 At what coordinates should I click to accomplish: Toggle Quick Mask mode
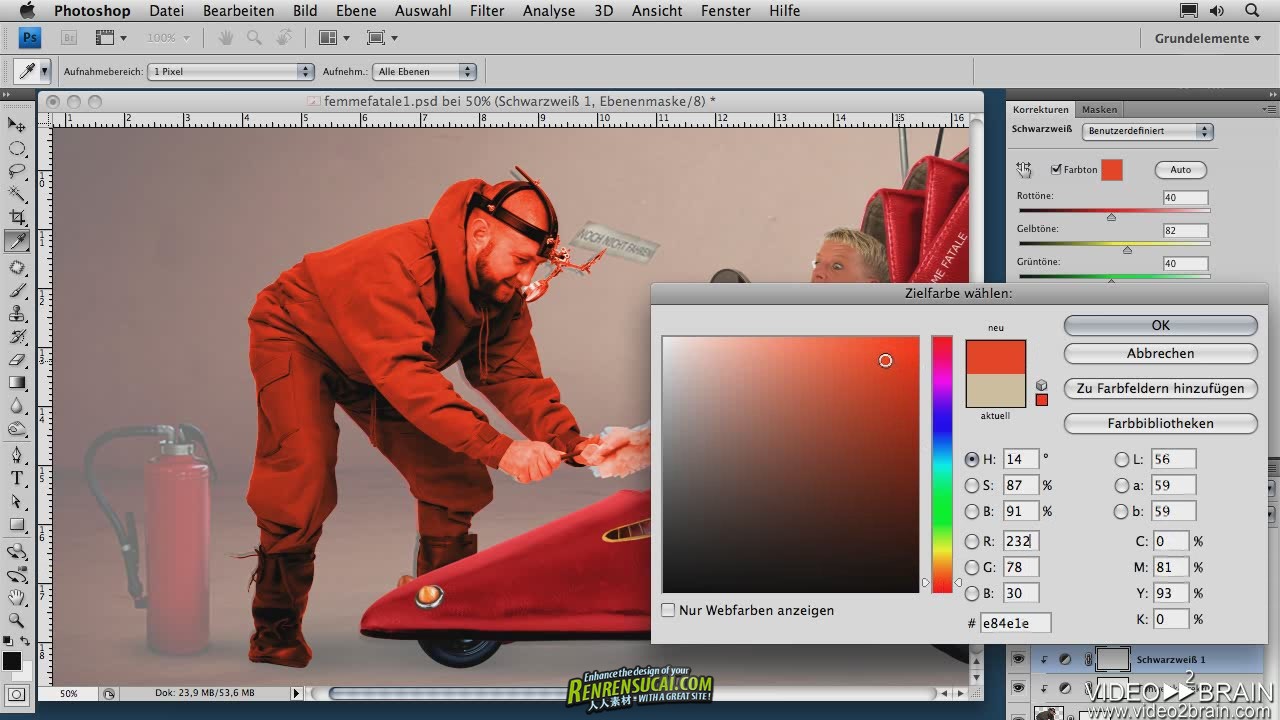click(17, 694)
